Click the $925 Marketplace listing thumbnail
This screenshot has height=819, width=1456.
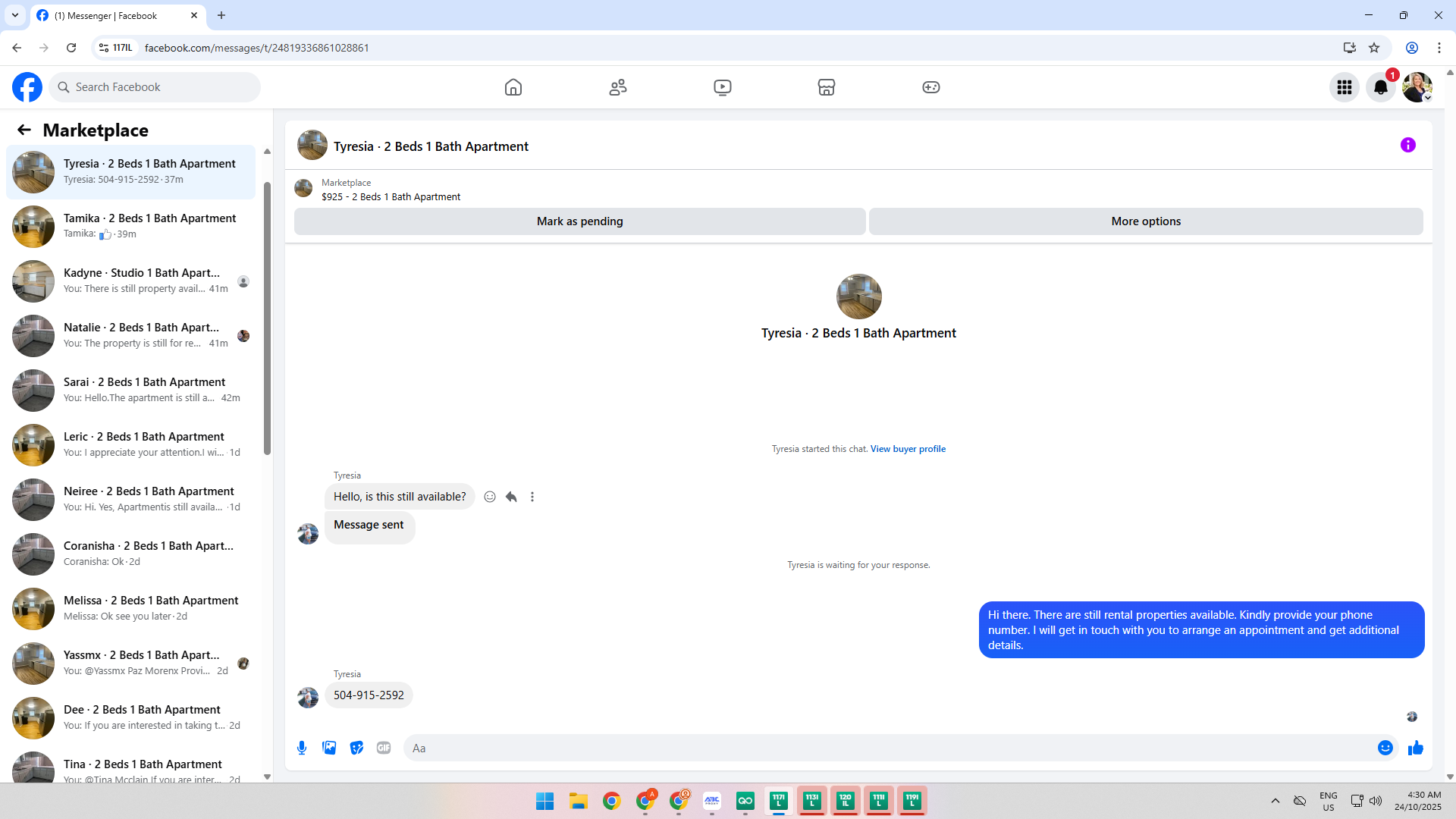pyautogui.click(x=303, y=189)
